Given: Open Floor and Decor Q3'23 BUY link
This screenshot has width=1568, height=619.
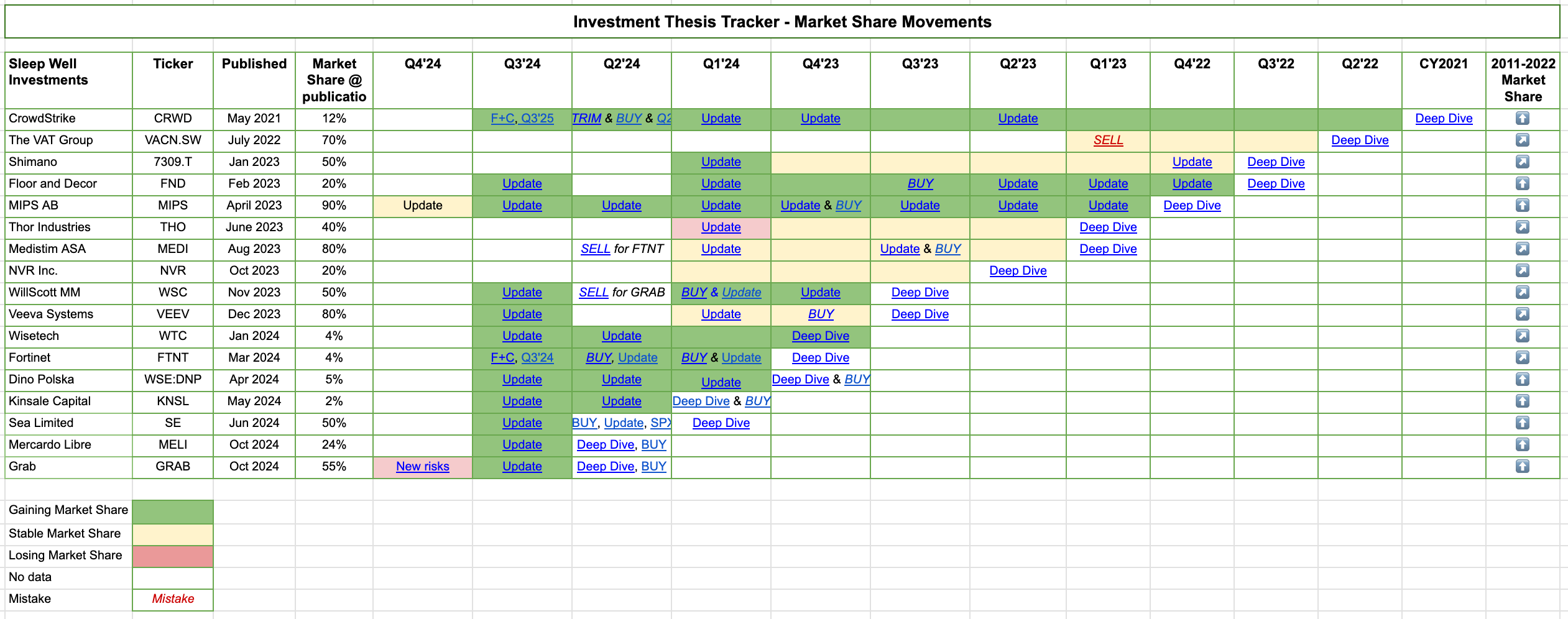Looking at the screenshot, I should (x=920, y=183).
